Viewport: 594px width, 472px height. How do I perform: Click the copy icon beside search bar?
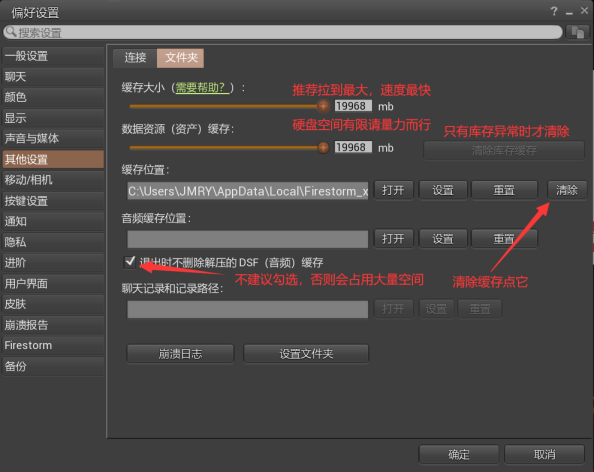(x=577, y=32)
